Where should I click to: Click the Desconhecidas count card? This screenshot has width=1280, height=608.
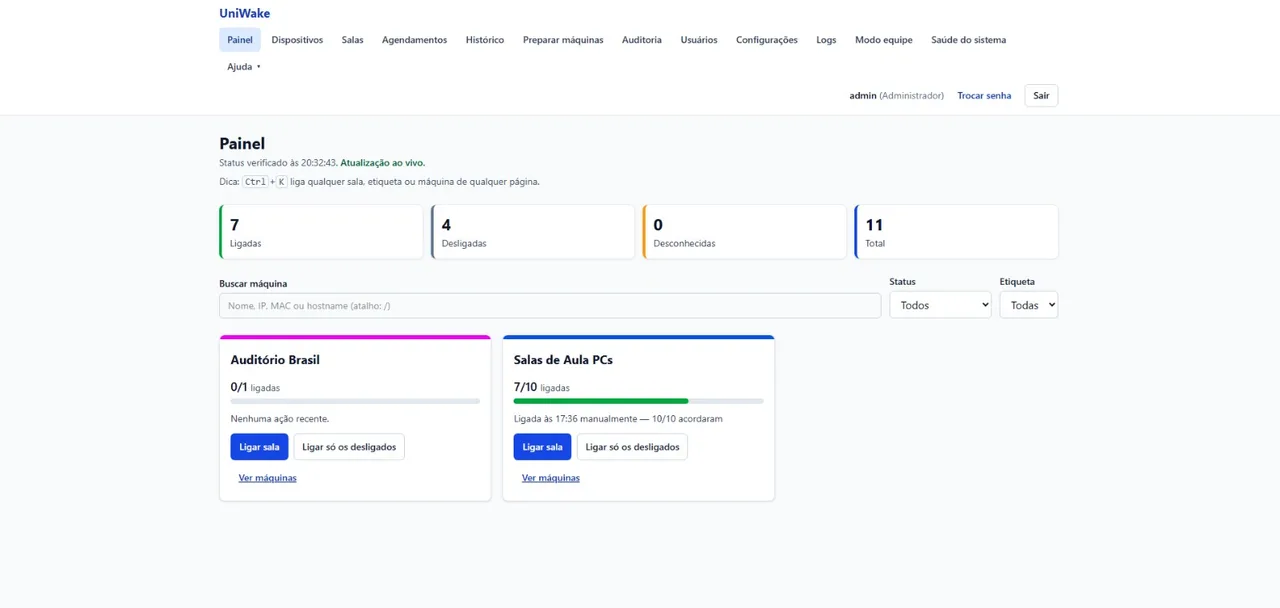coord(745,232)
